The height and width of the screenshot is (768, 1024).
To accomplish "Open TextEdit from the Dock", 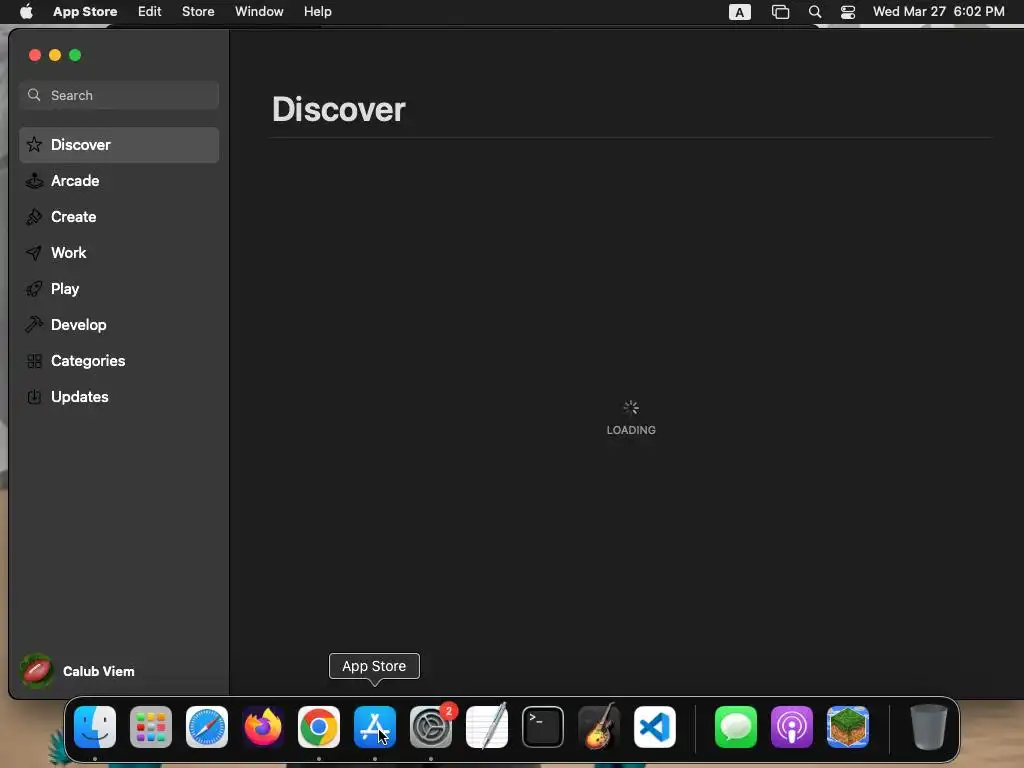I will coord(487,727).
